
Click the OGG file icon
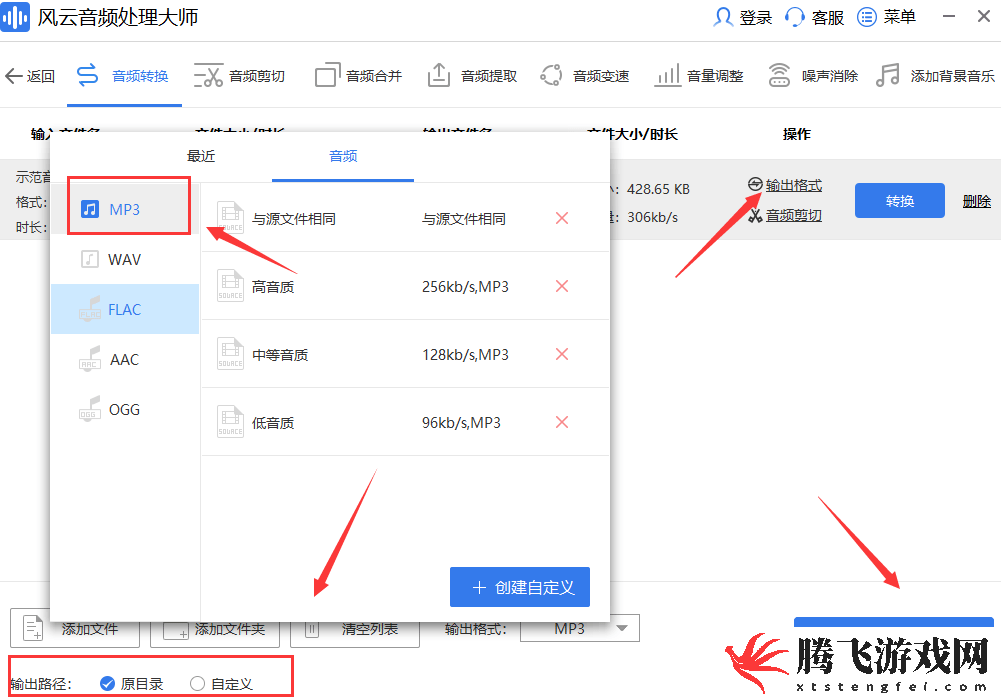(90, 409)
